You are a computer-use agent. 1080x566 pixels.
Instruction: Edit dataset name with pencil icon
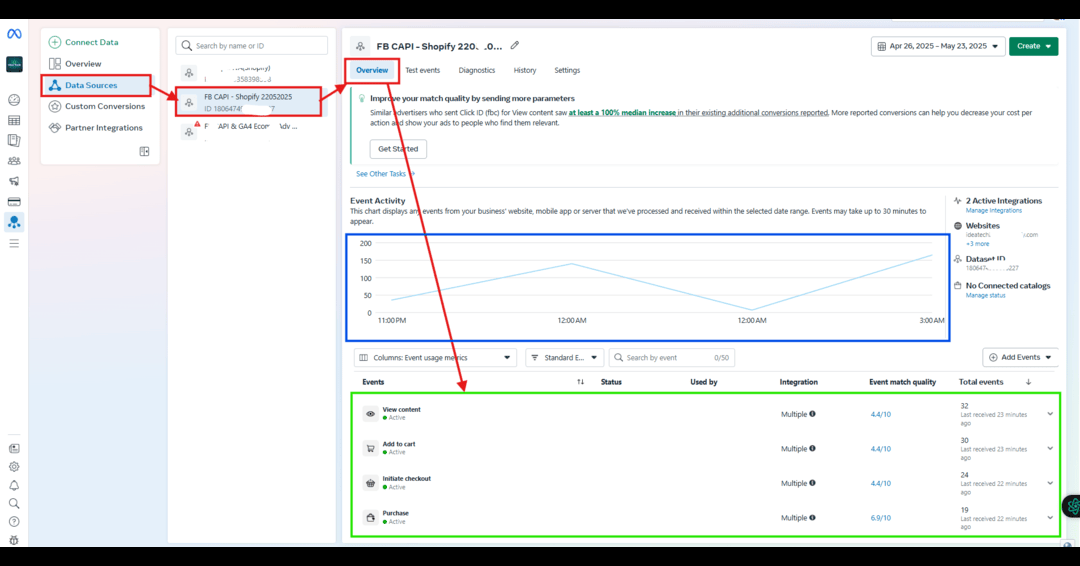tap(515, 45)
